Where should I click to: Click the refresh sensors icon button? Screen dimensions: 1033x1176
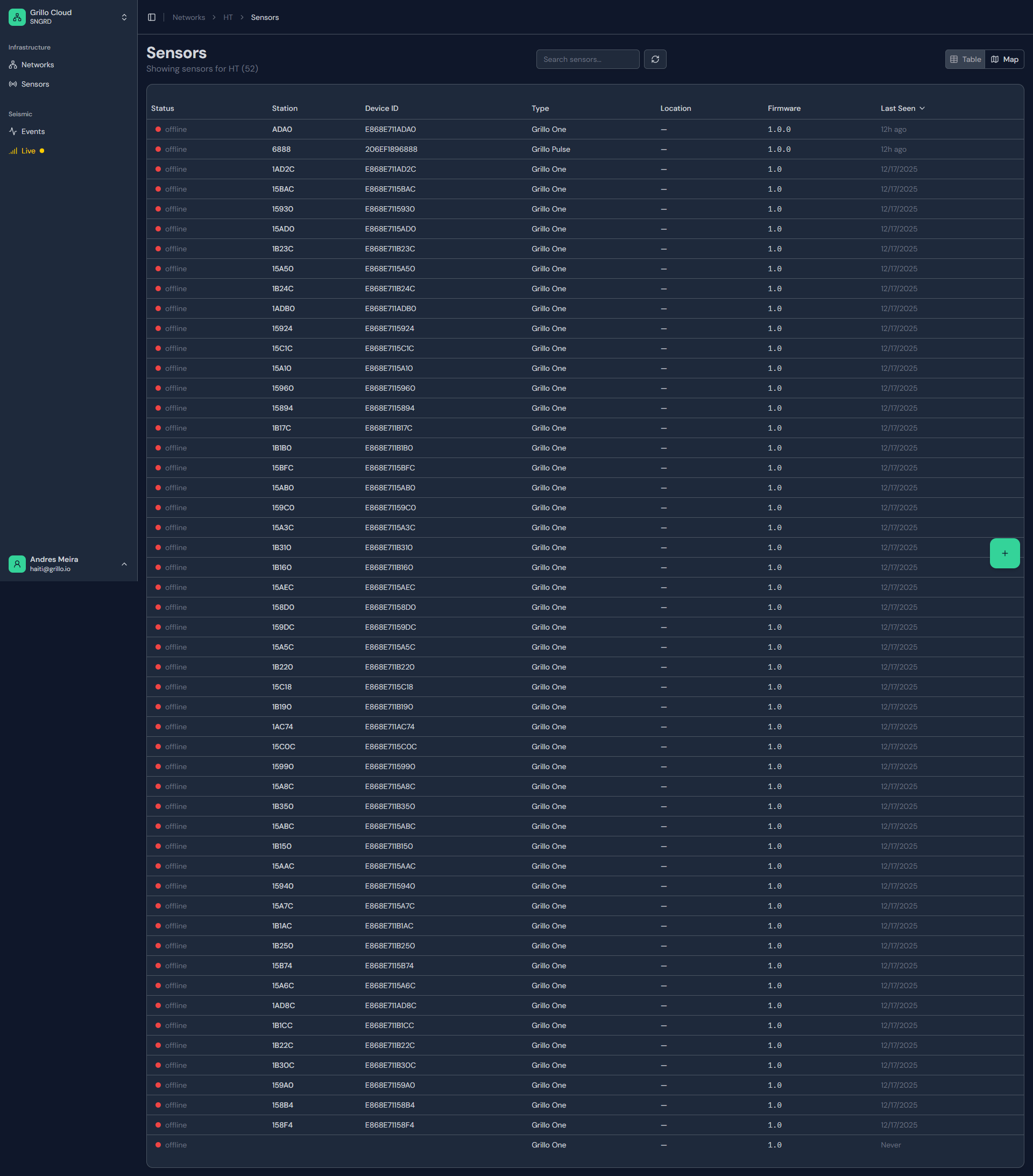(x=655, y=59)
